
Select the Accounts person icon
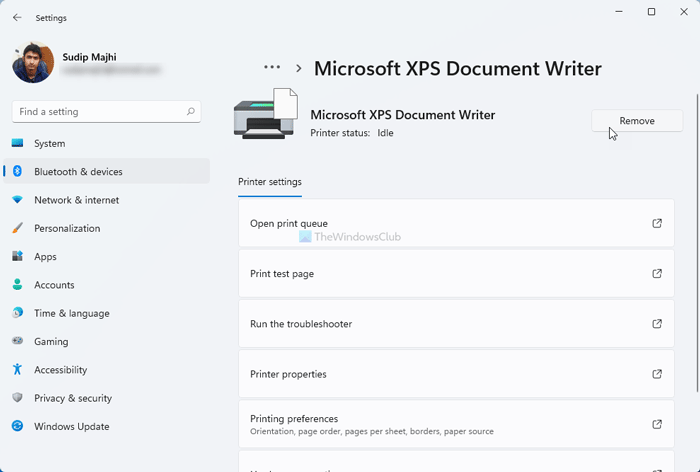(x=17, y=284)
